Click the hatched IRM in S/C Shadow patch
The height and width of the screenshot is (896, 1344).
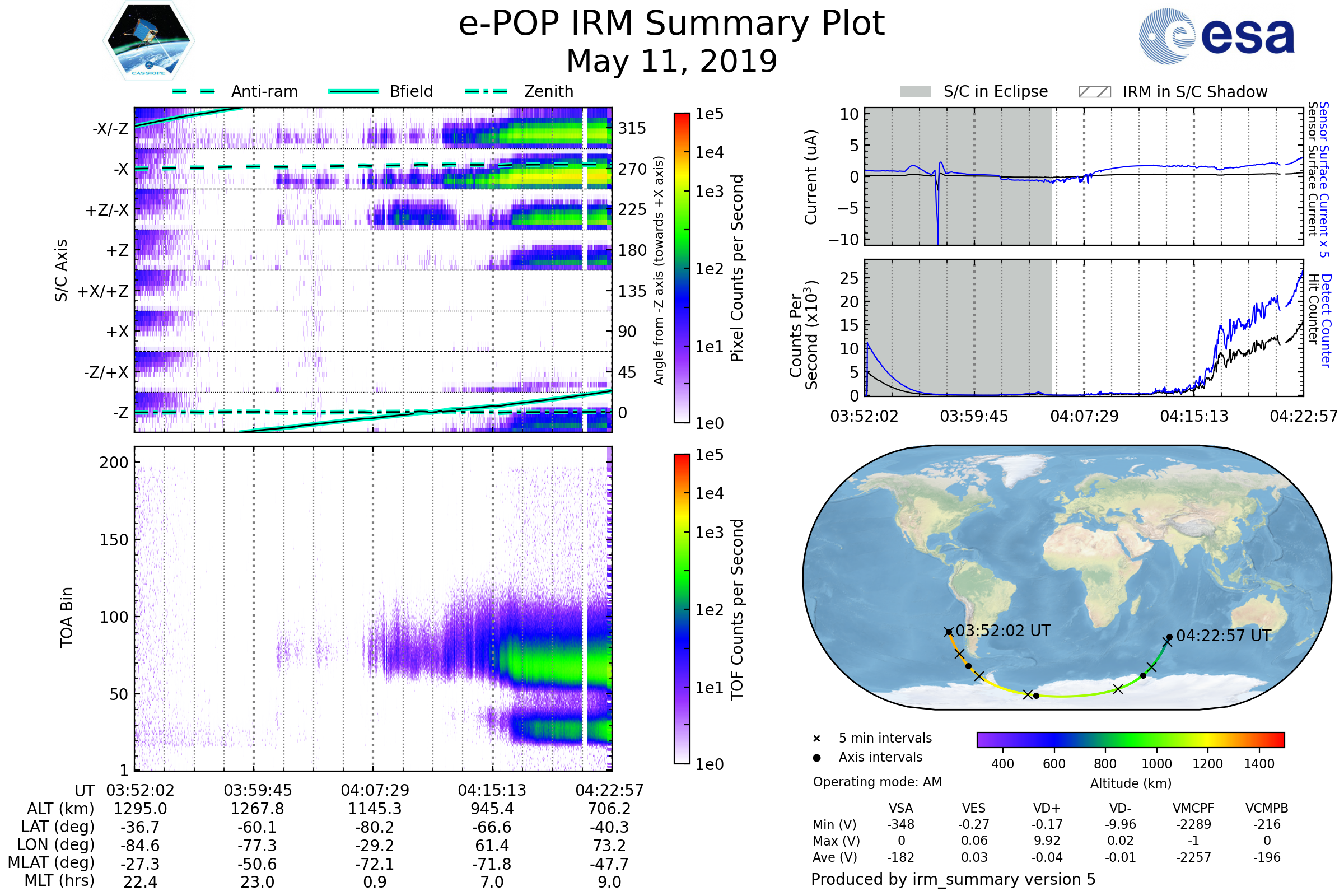click(x=1094, y=92)
